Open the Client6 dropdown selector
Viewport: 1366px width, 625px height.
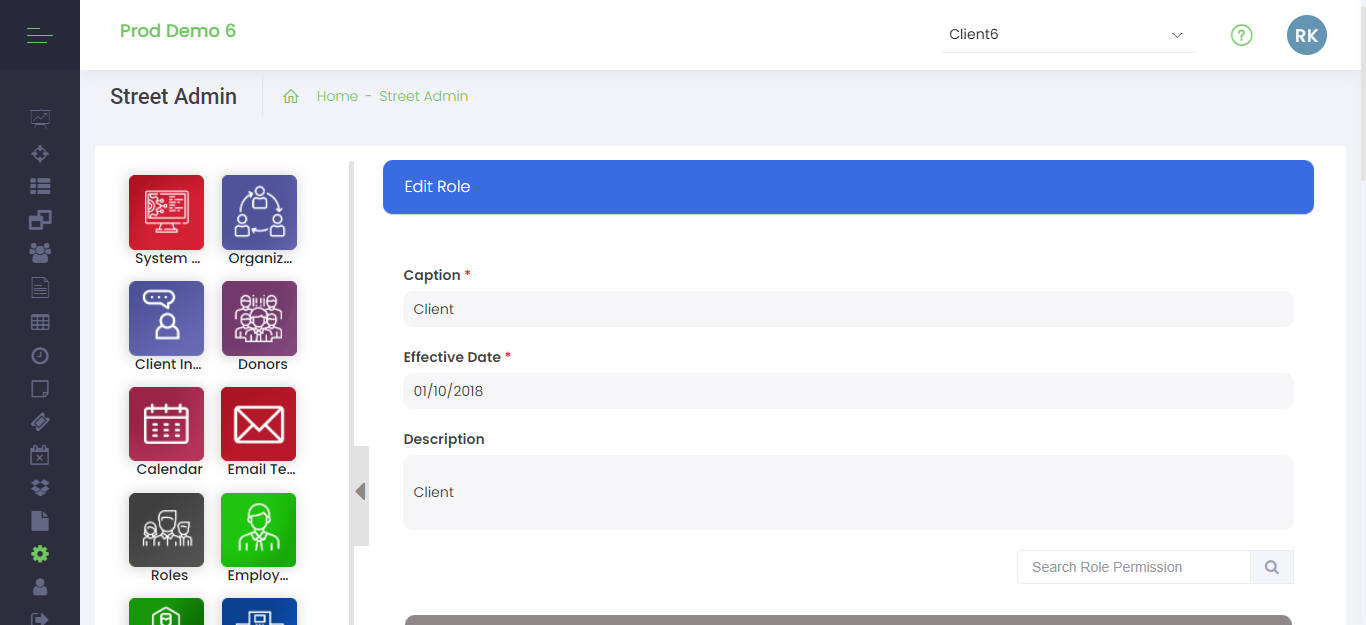point(1068,34)
